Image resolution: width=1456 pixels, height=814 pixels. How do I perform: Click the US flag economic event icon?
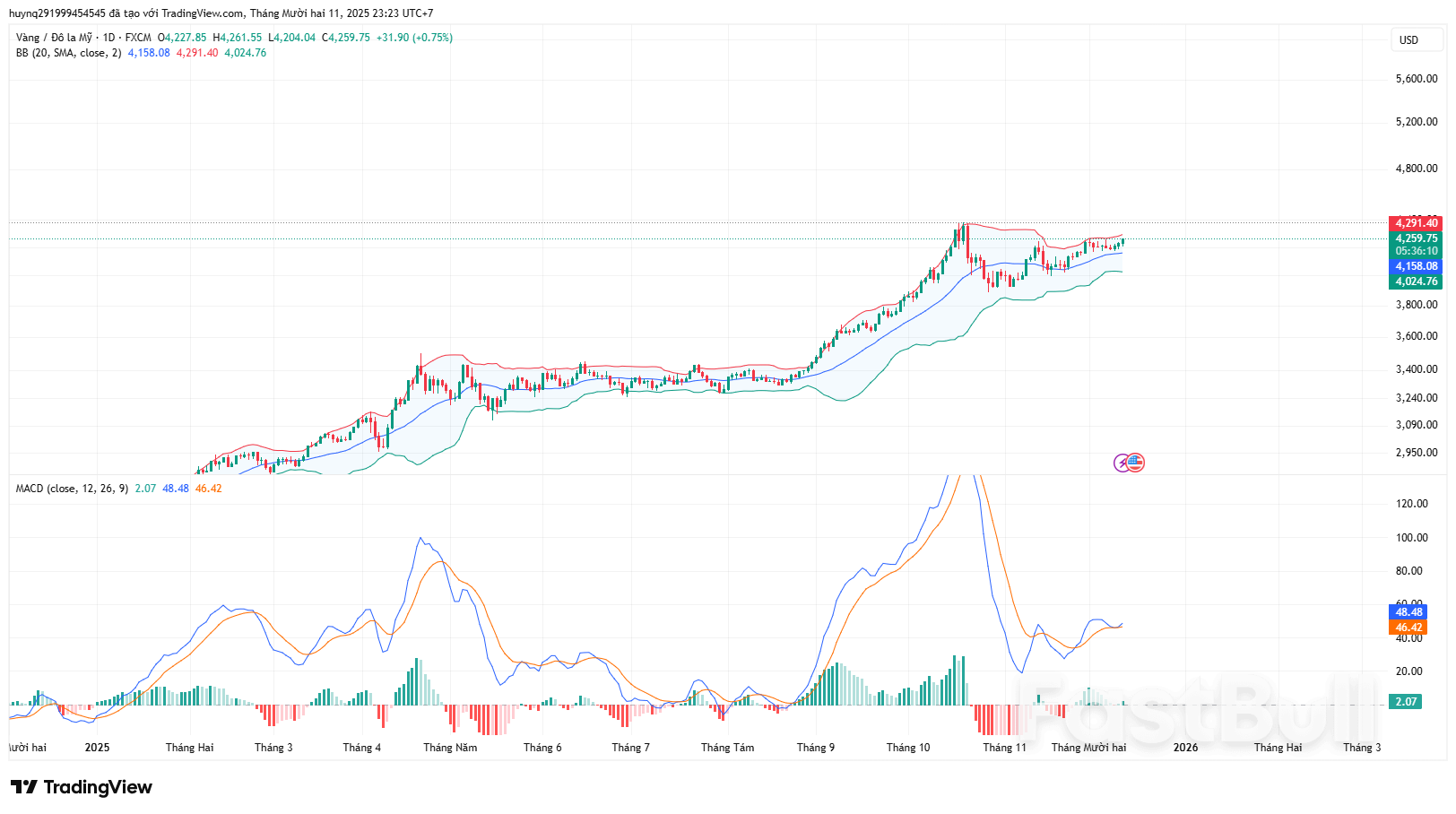[x=1136, y=463]
